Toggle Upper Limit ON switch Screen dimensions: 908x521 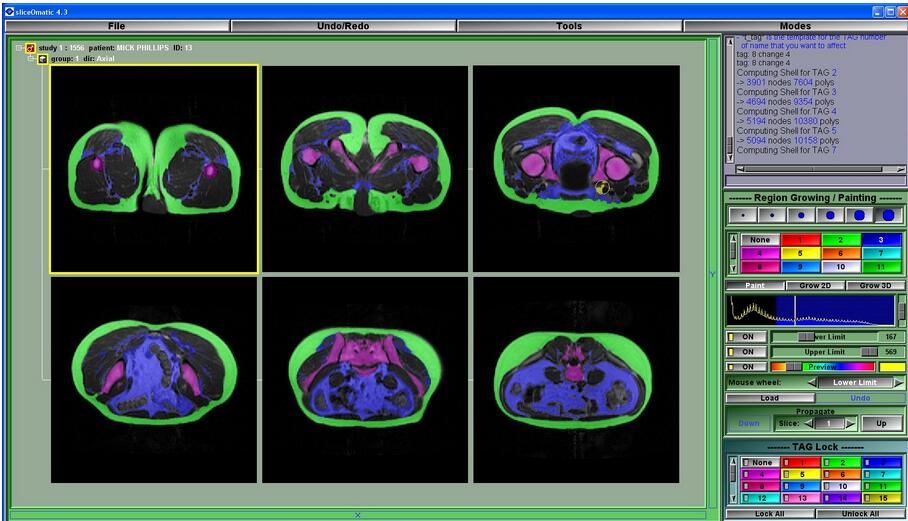[x=746, y=352]
